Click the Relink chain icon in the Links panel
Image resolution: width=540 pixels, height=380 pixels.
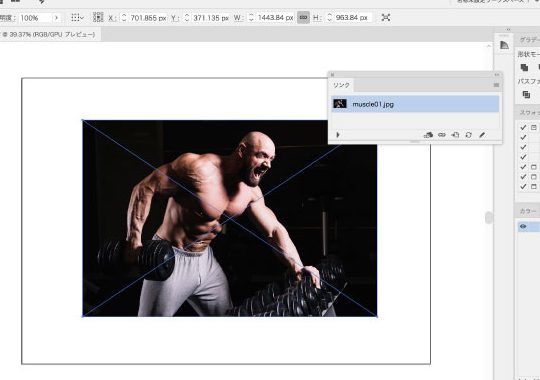click(442, 135)
